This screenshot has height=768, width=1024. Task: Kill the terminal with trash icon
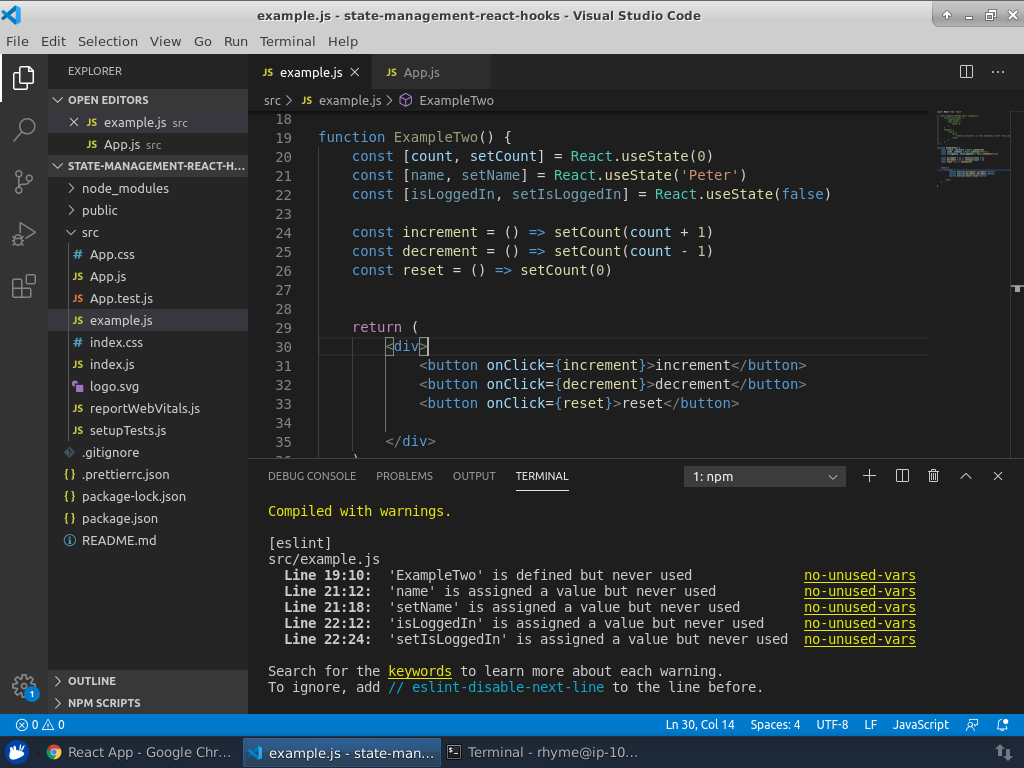tap(933, 476)
